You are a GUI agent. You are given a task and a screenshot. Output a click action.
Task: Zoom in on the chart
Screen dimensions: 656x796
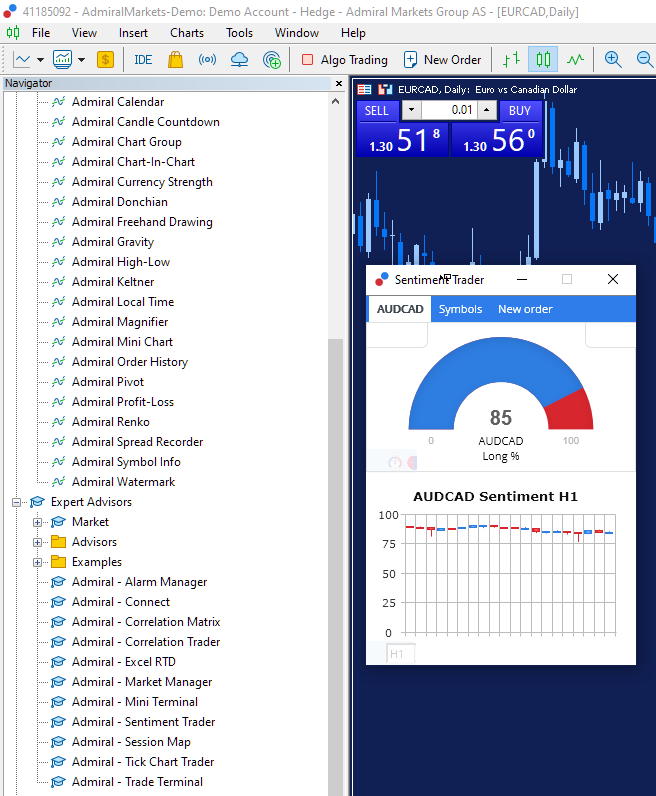click(613, 59)
